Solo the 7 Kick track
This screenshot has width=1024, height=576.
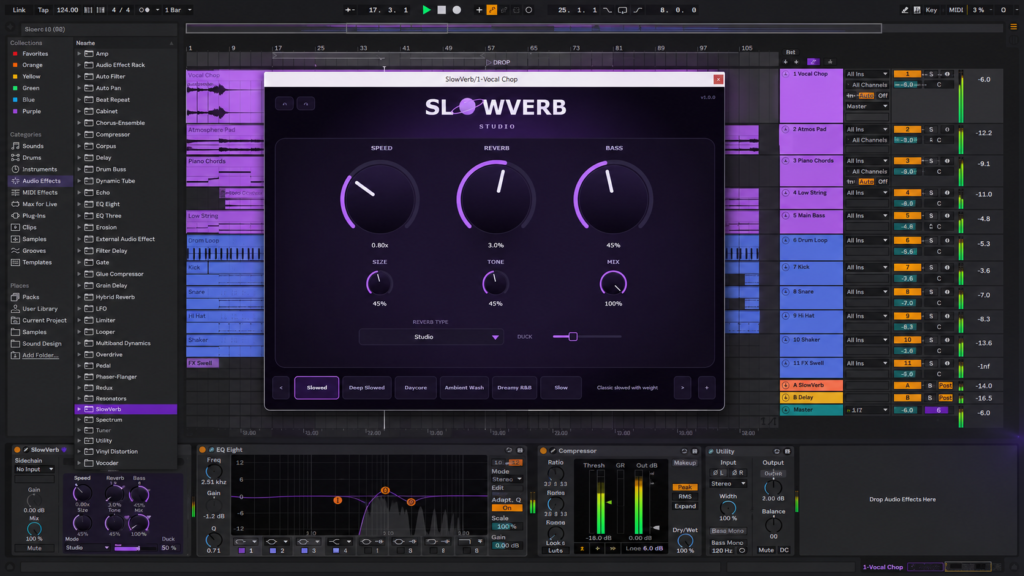coord(931,267)
